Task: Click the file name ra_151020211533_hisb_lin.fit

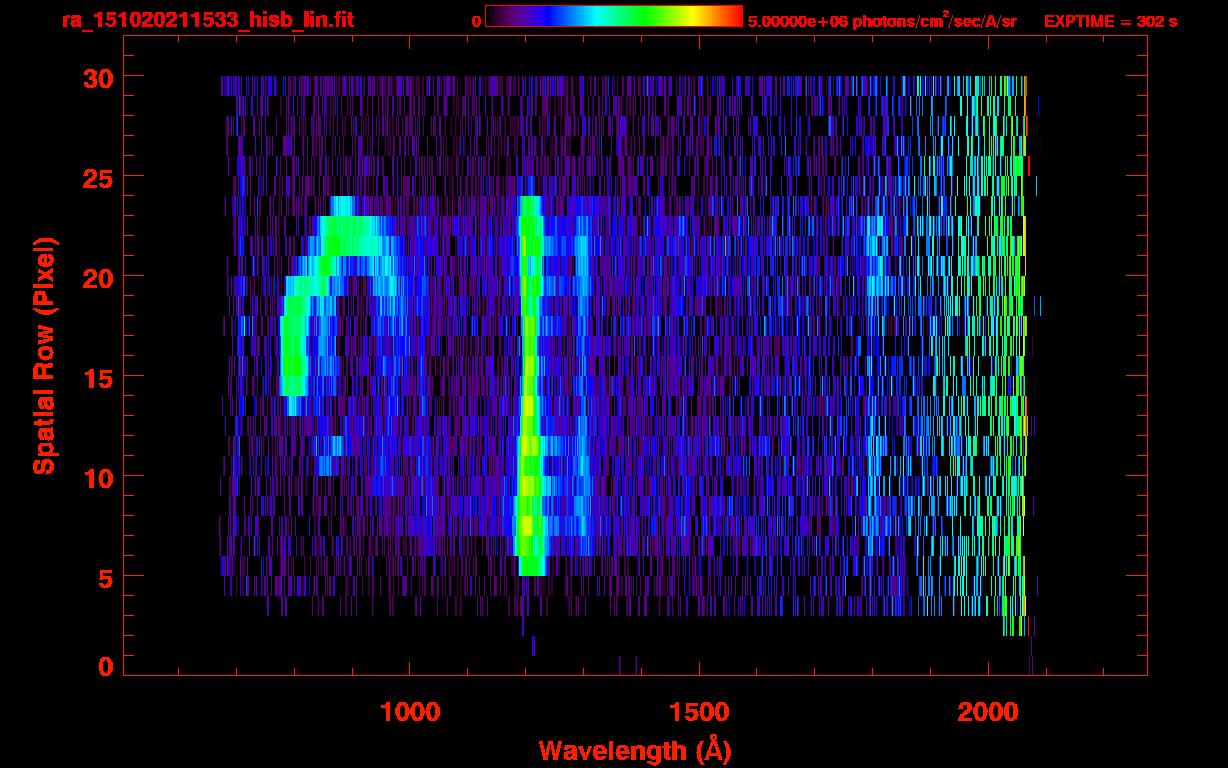Action: point(207,19)
